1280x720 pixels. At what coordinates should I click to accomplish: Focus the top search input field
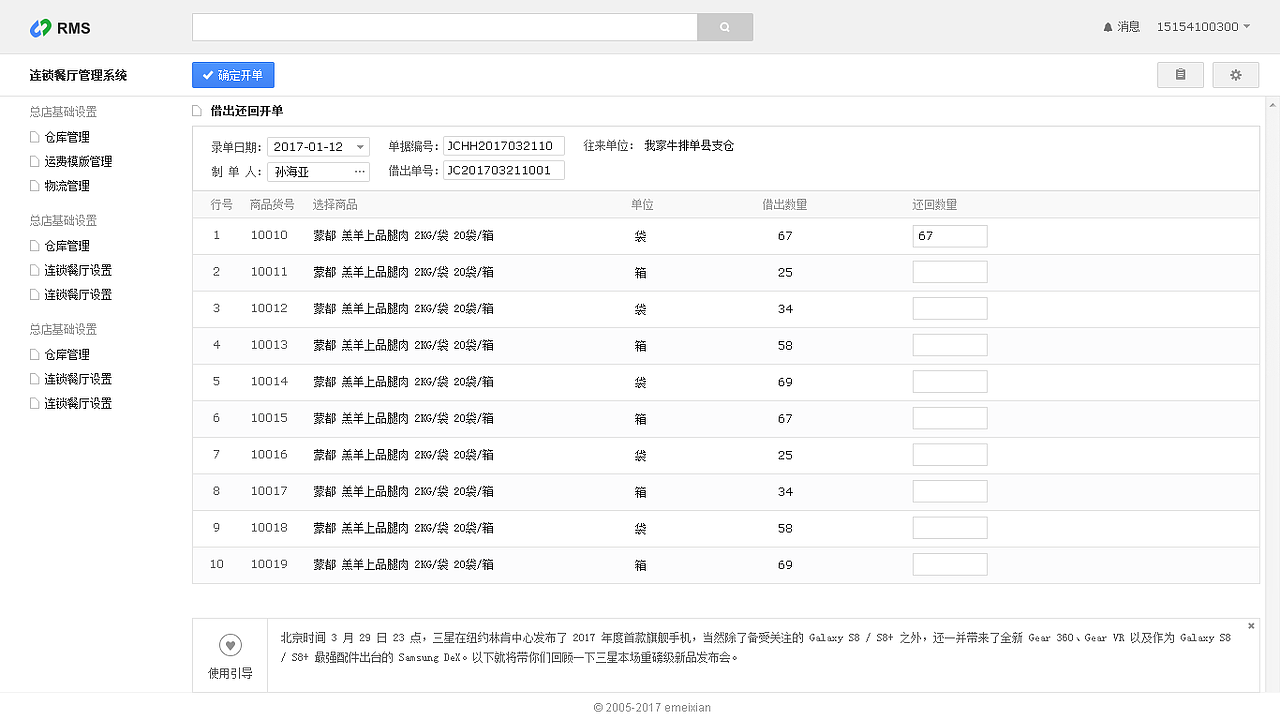coord(445,27)
